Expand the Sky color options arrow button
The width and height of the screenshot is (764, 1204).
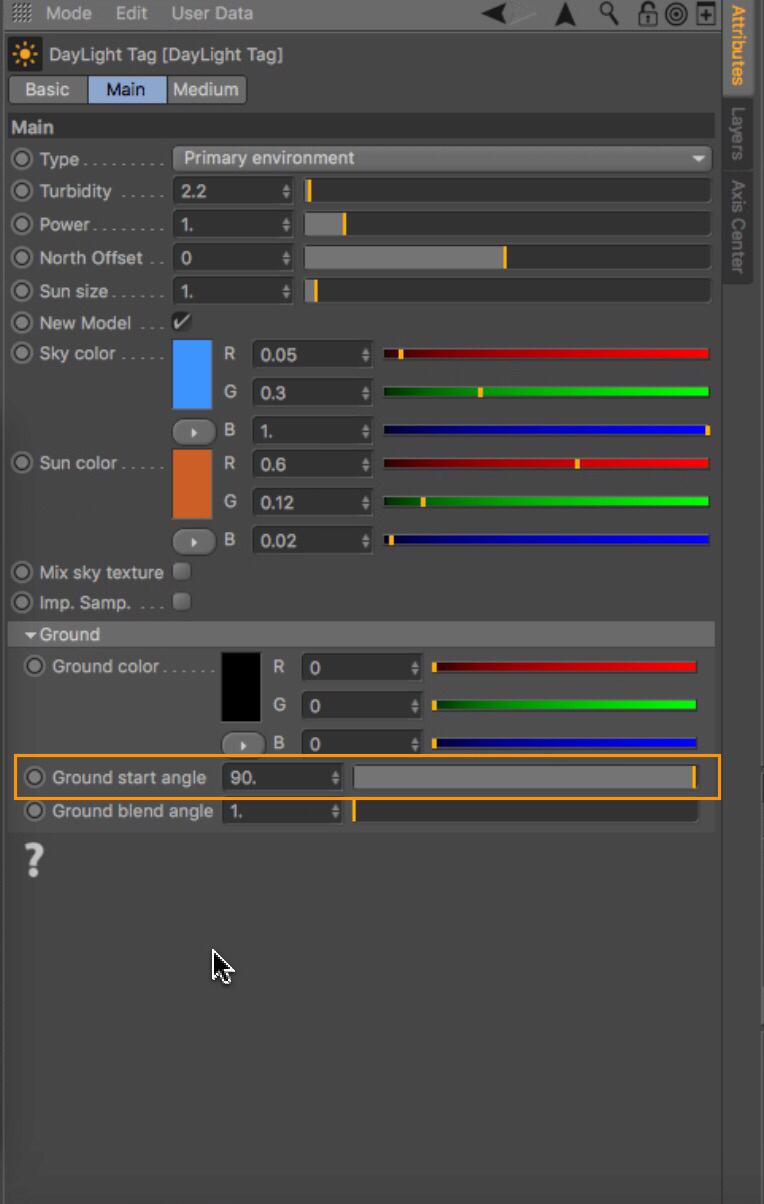click(x=194, y=432)
